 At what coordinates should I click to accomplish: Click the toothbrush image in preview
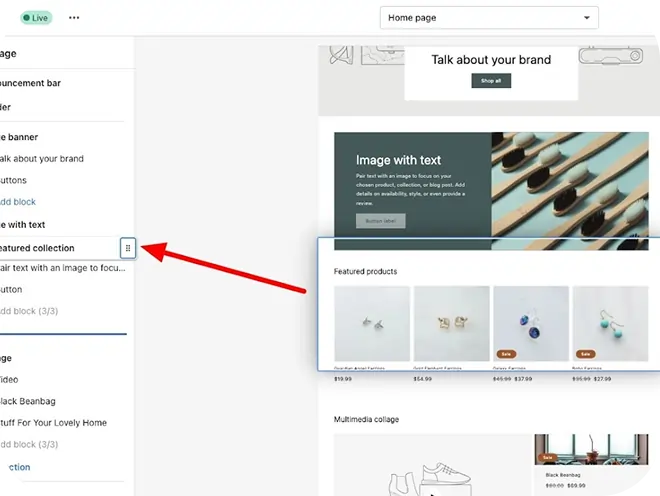click(x=575, y=191)
